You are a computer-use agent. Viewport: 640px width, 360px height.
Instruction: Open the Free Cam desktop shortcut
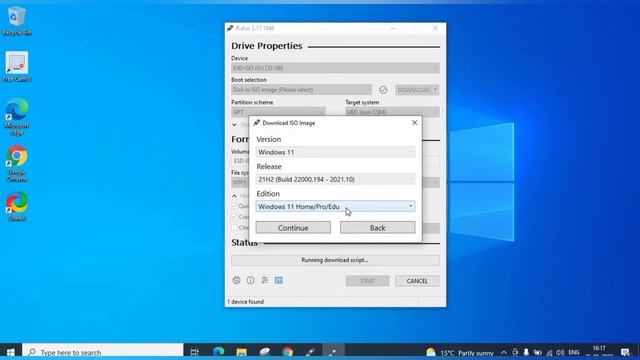click(x=17, y=67)
